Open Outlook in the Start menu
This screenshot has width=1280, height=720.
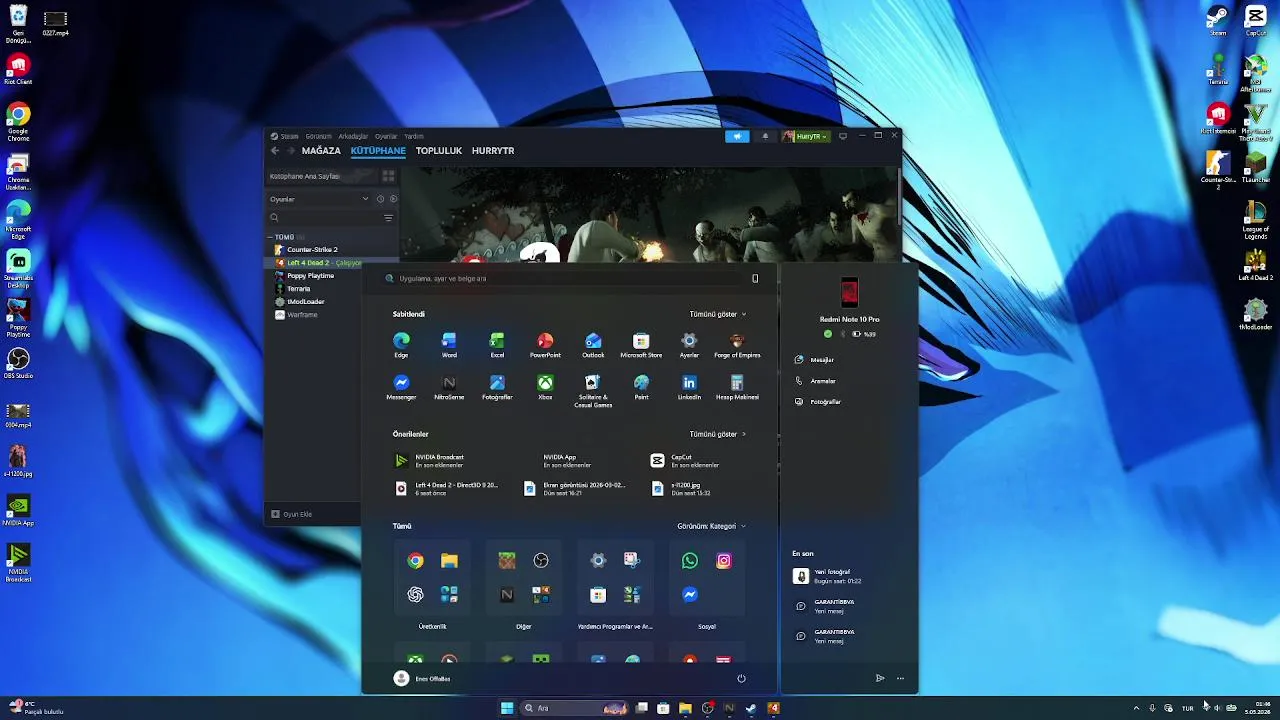coord(593,345)
